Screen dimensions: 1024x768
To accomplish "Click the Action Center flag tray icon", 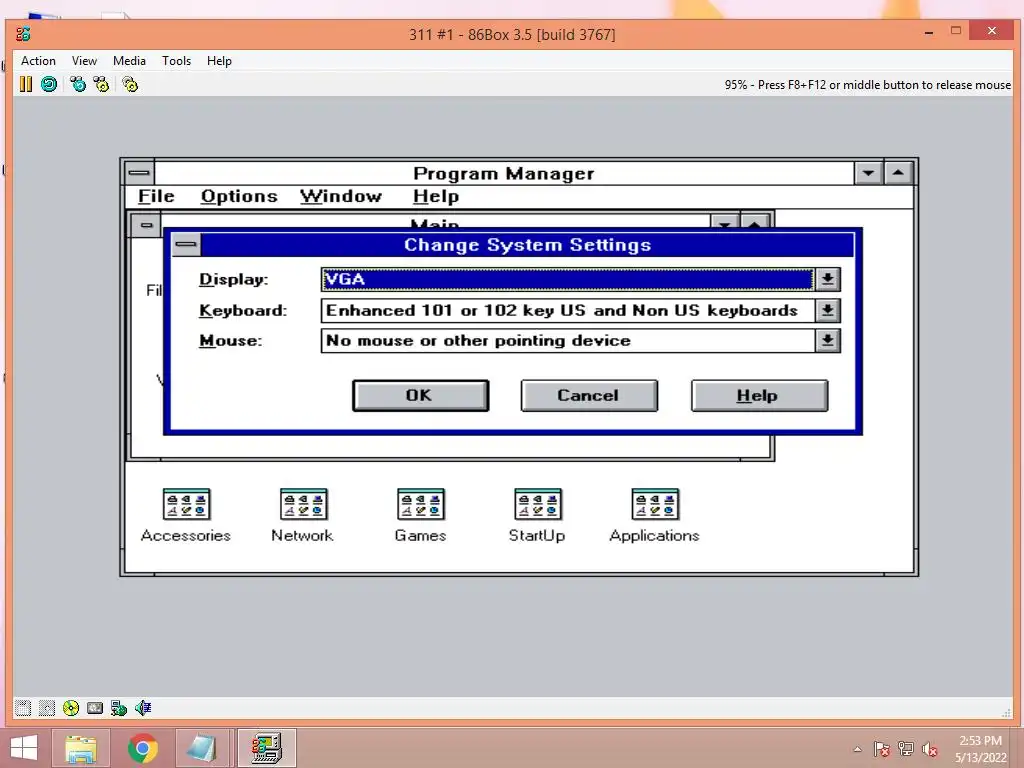I will tap(882, 749).
